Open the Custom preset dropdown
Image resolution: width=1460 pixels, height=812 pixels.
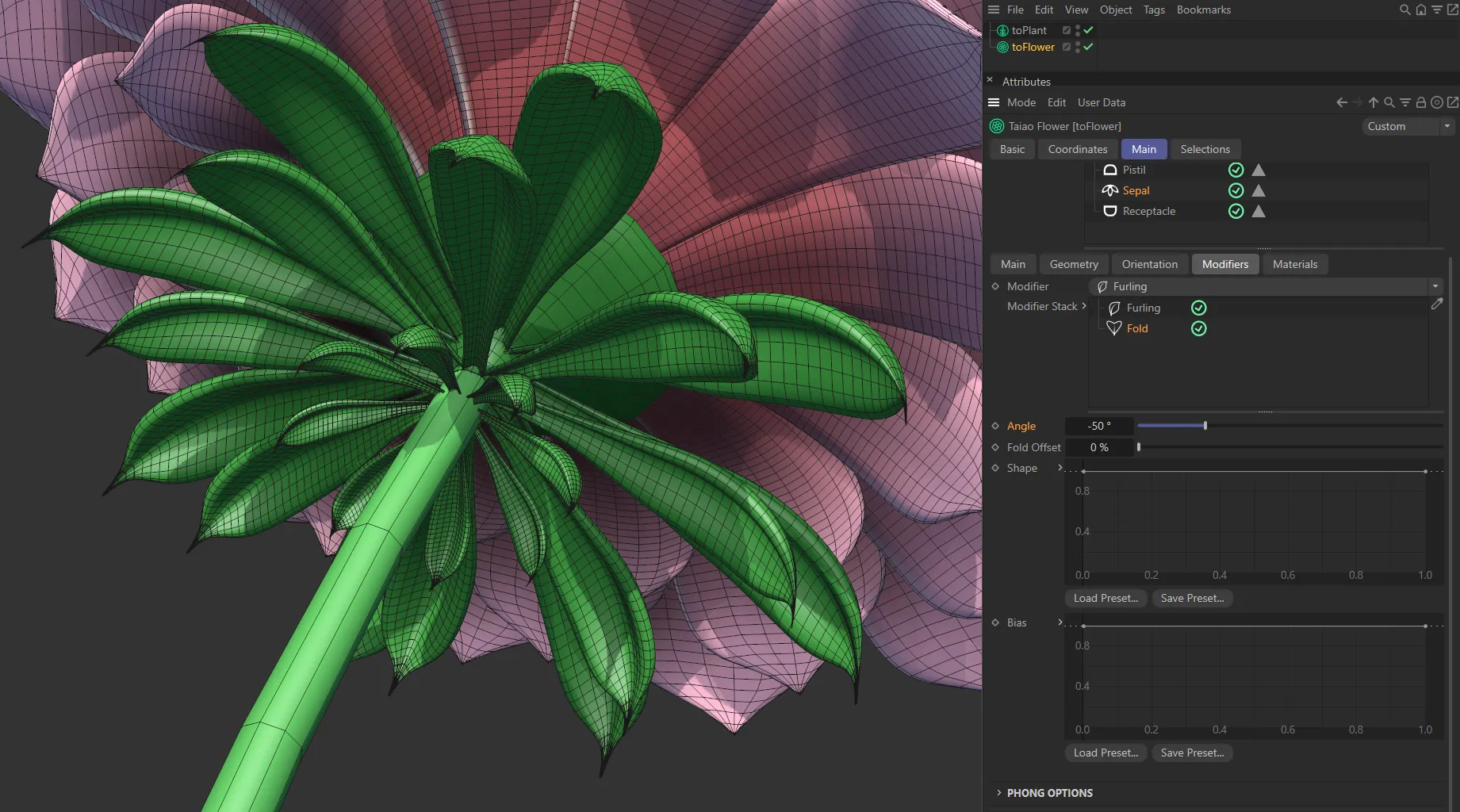pyautogui.click(x=1446, y=125)
